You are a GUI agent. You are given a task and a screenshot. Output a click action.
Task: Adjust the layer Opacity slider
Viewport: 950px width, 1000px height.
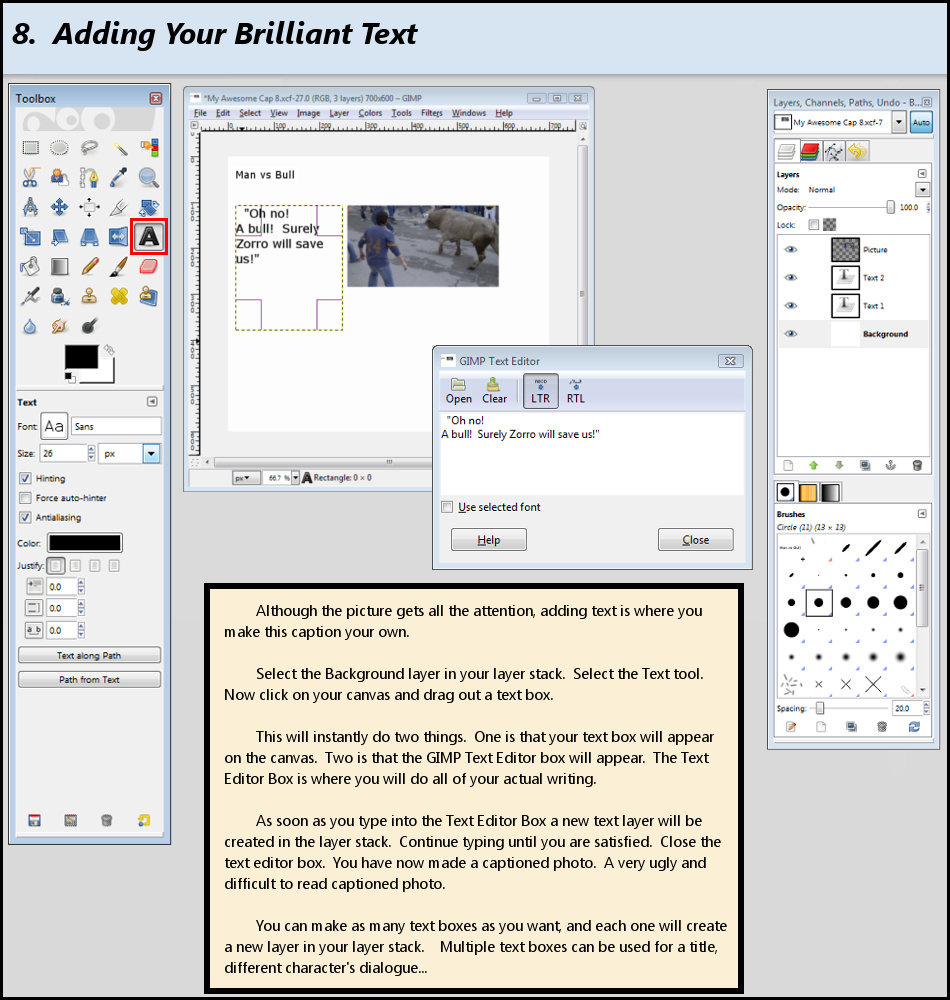coord(851,207)
